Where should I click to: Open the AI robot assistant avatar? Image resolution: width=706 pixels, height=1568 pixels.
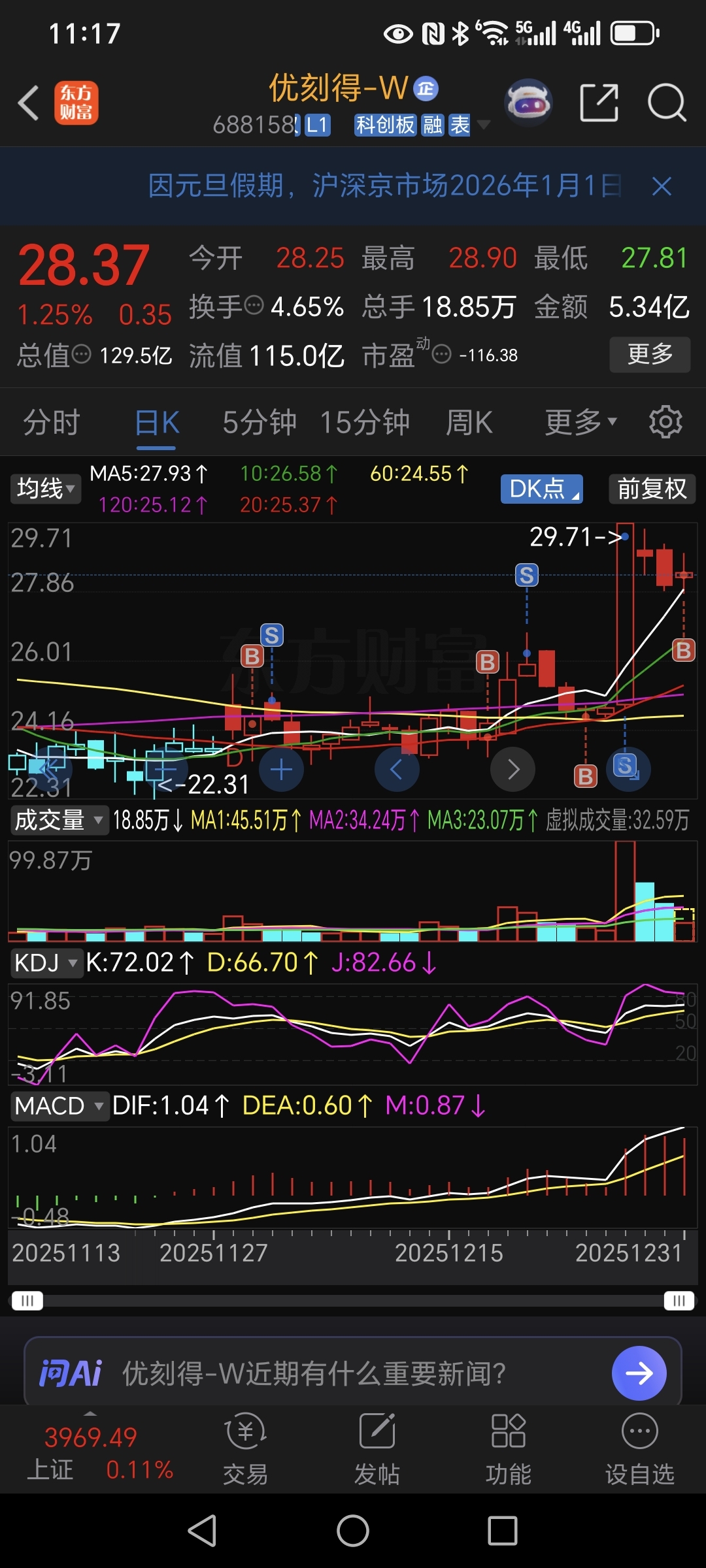529,103
